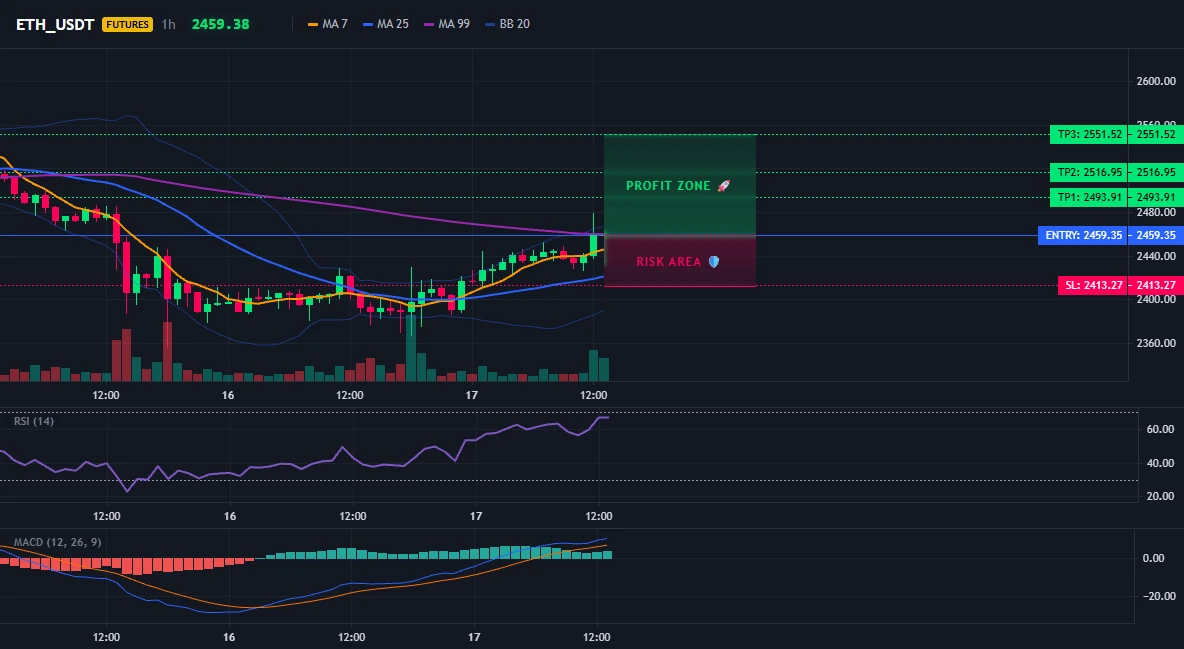
Task: Click the 2440.00 price axis label
Action: pyautogui.click(x=1156, y=256)
